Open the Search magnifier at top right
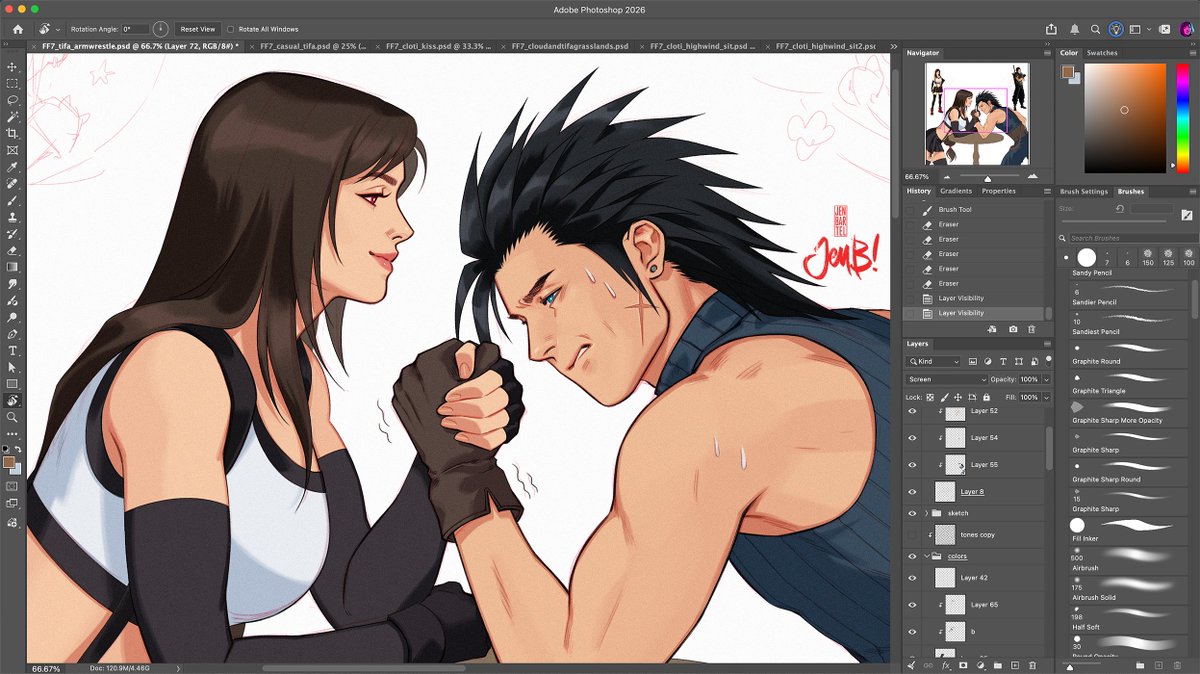 point(1096,29)
